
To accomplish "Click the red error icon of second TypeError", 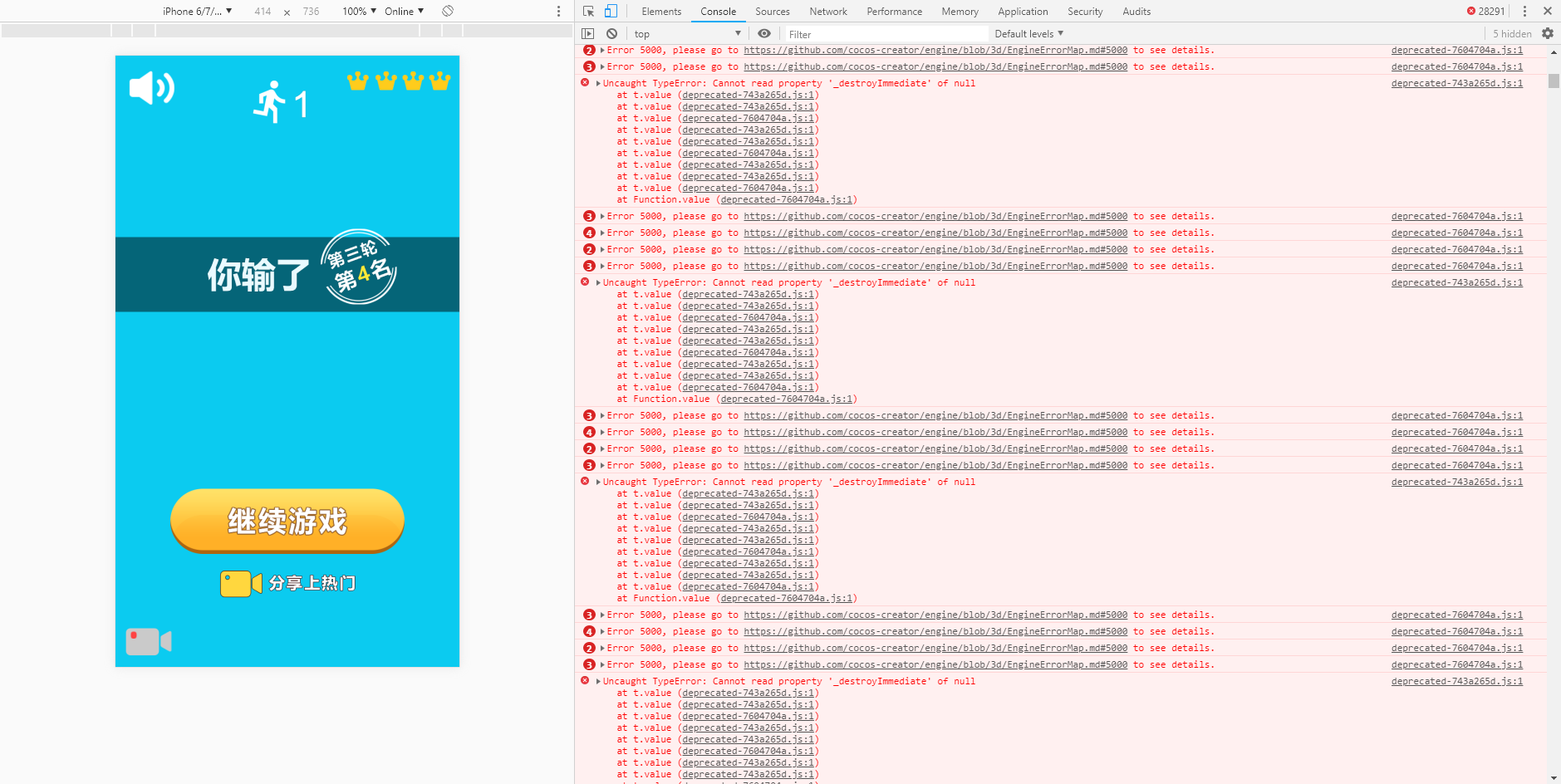I will (585, 282).
